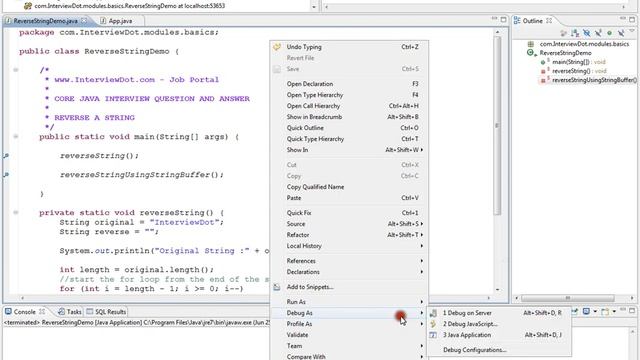Viewport: 640px width, 360px height.
Task: Choose Show in Breadcrumb menu entry
Action: click(x=349, y=117)
